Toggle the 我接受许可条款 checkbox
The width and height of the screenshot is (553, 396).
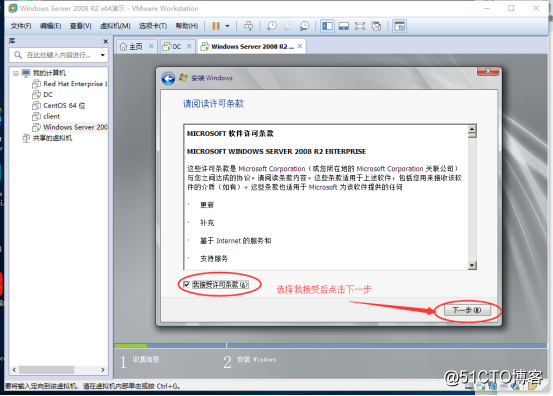point(186,284)
